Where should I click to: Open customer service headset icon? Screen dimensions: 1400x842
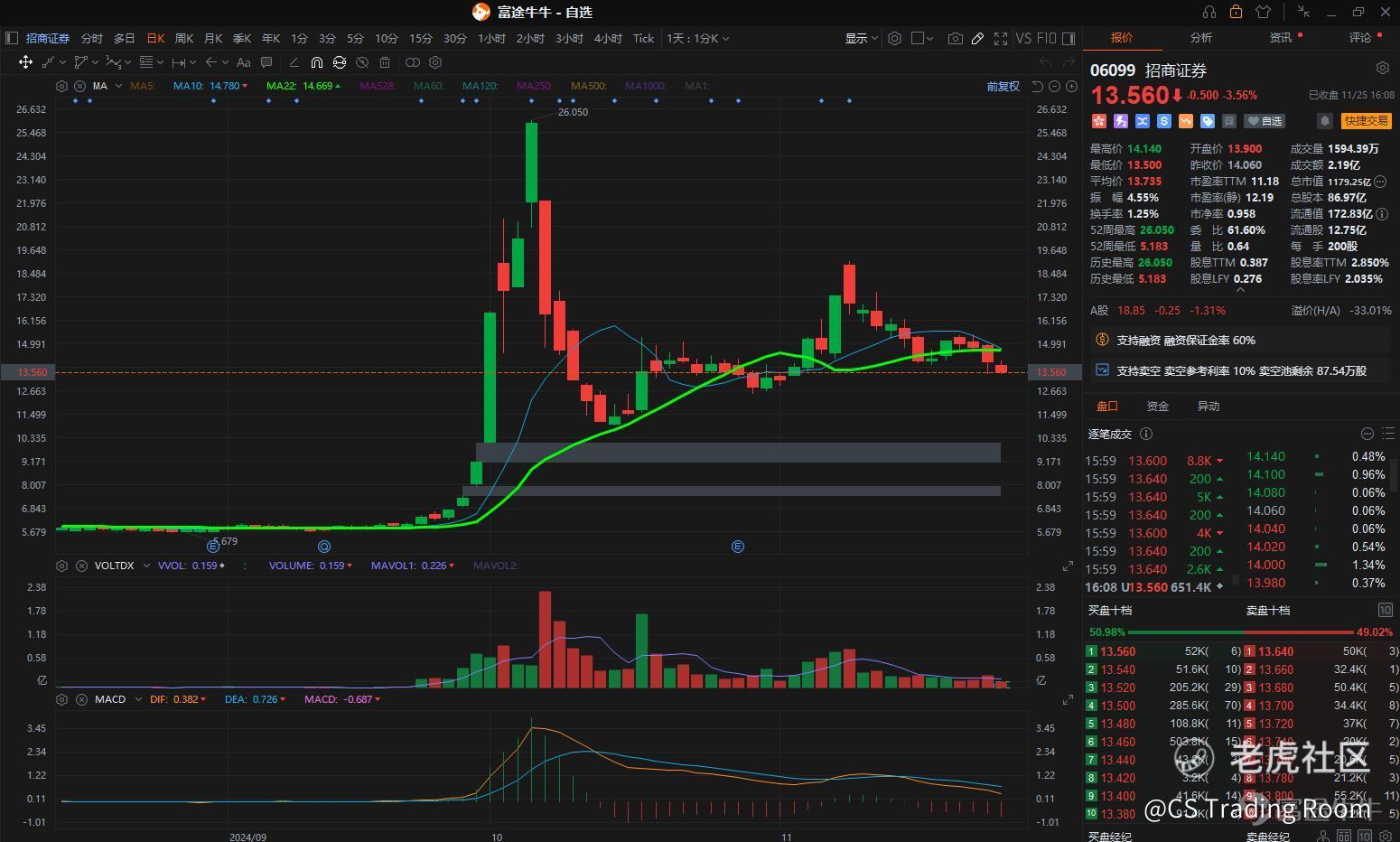tap(1209, 12)
